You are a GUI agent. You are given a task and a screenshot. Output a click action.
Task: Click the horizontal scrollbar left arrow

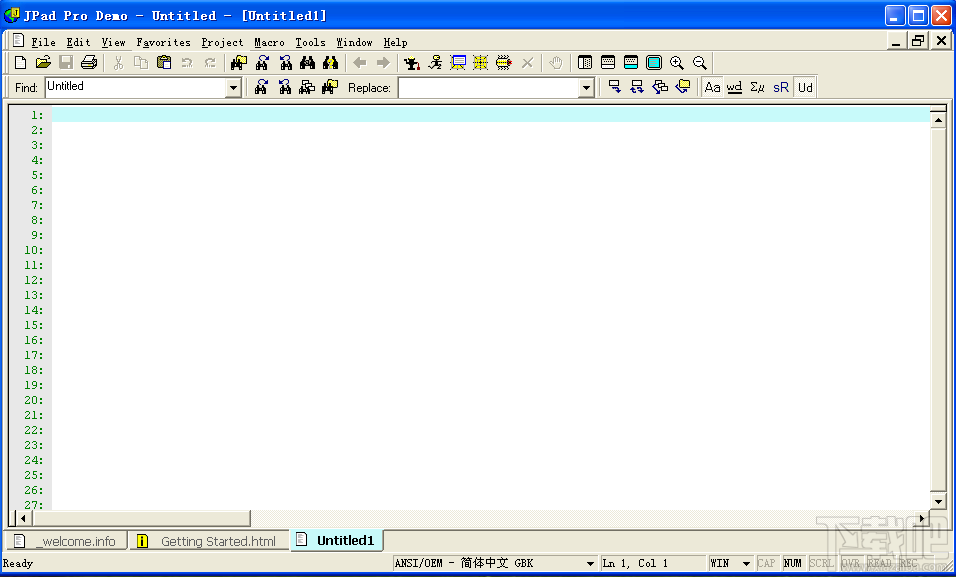[23, 518]
